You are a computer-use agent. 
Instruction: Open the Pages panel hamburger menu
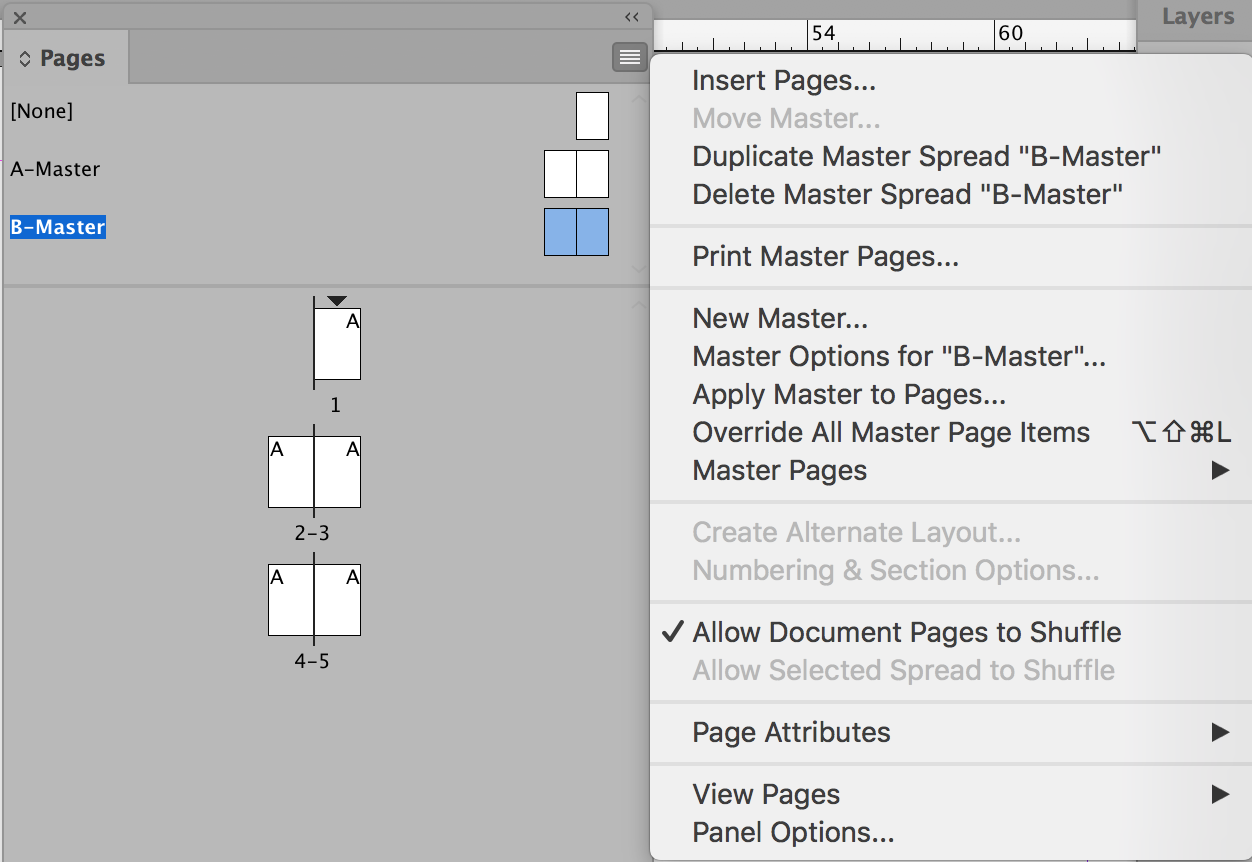629,58
